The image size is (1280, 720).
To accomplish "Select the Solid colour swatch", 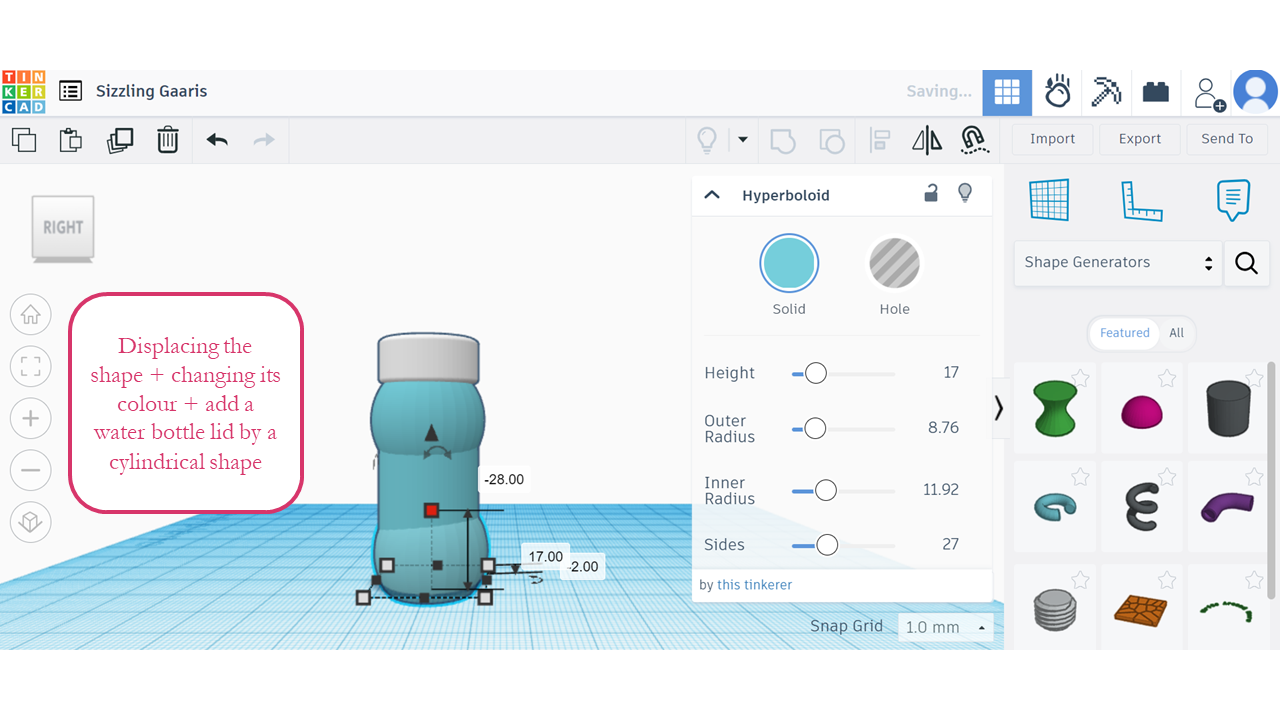I will coord(789,265).
